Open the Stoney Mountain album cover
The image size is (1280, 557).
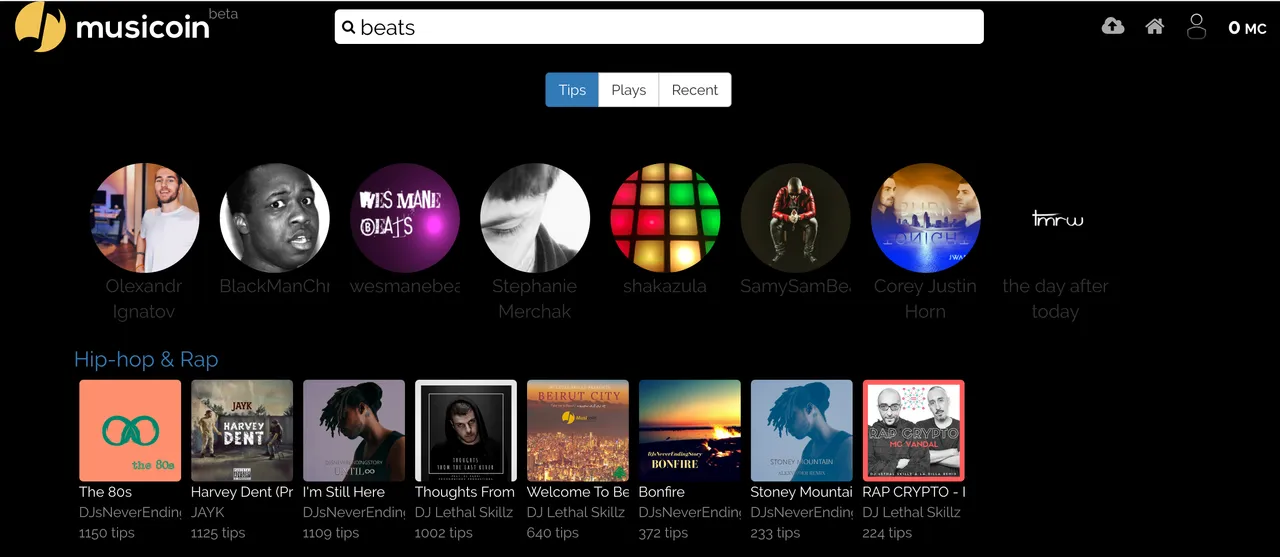(x=802, y=431)
